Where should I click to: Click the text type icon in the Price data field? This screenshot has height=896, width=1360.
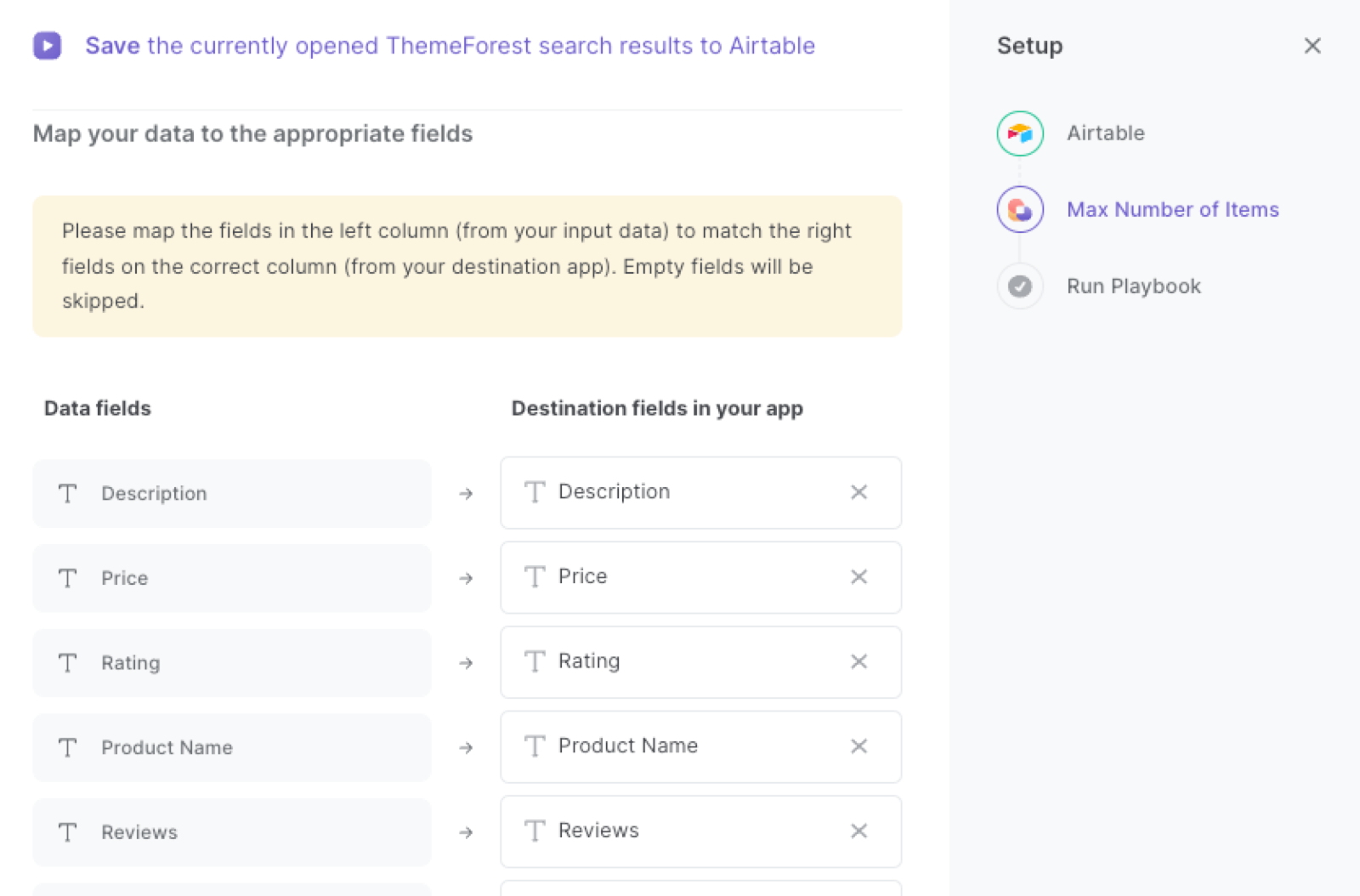coord(68,578)
